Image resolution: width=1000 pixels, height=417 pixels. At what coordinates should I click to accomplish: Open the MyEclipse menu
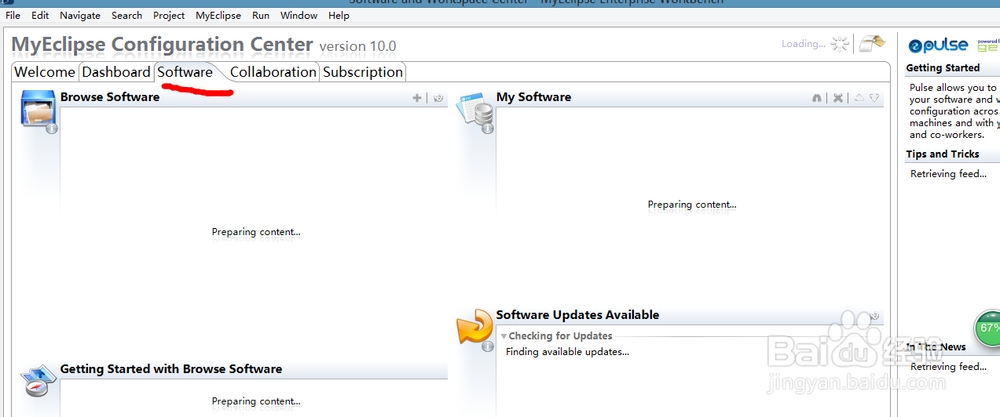click(x=218, y=15)
